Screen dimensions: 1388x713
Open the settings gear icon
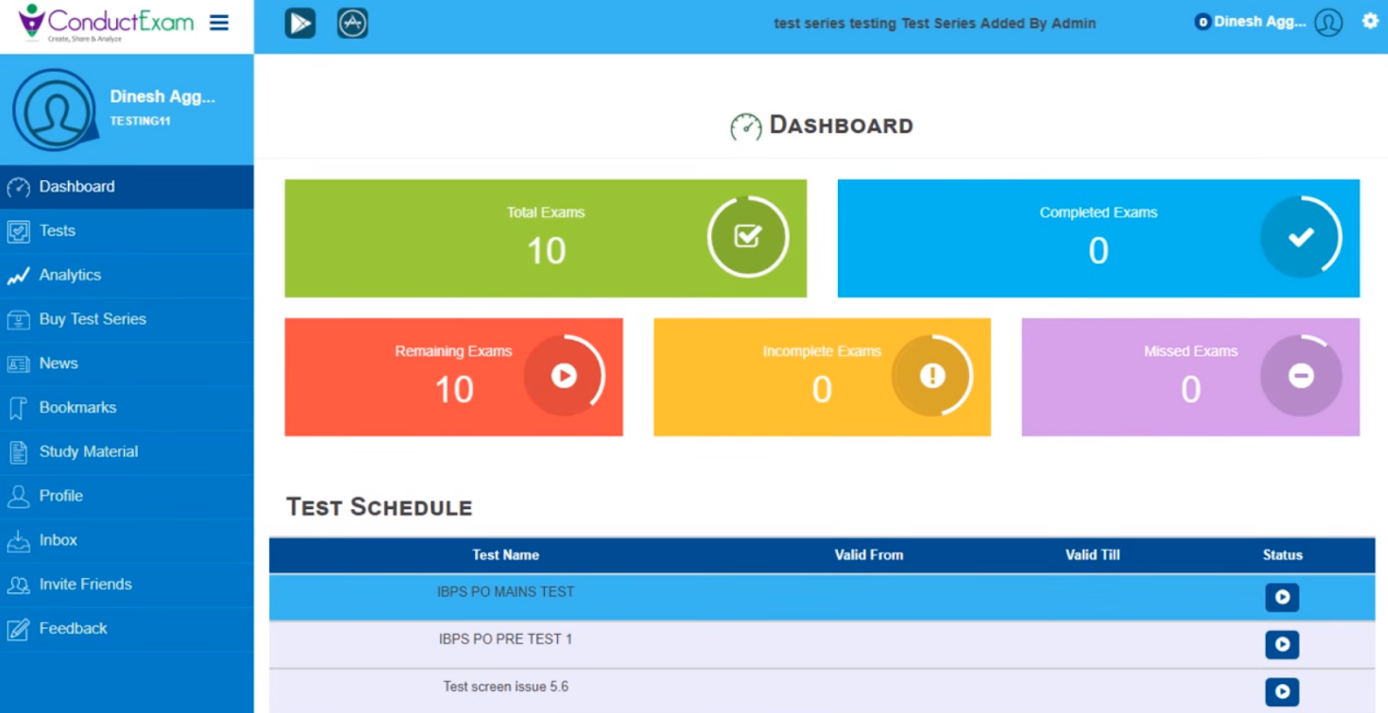[x=1370, y=22]
